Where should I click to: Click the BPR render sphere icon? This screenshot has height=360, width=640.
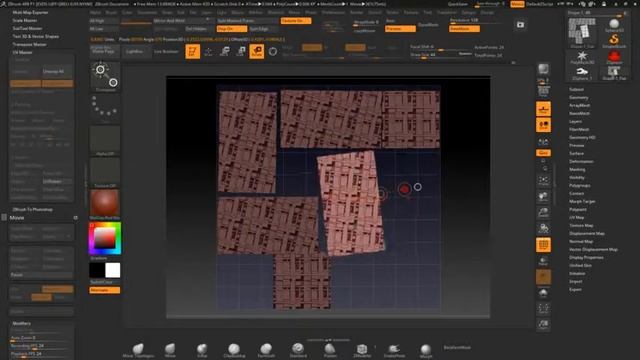click(x=543, y=69)
